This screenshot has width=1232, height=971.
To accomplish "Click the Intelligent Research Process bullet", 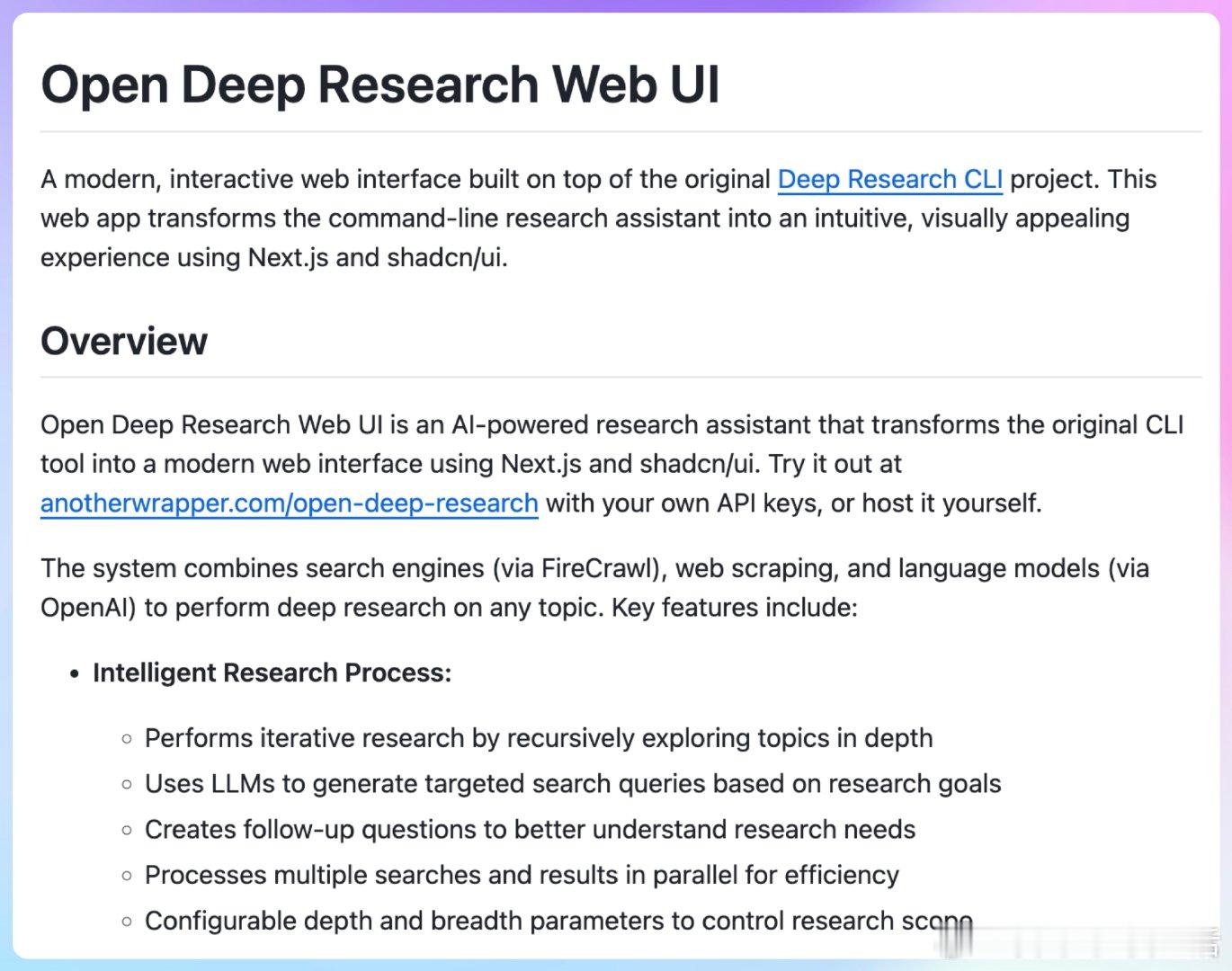I will click(x=272, y=673).
